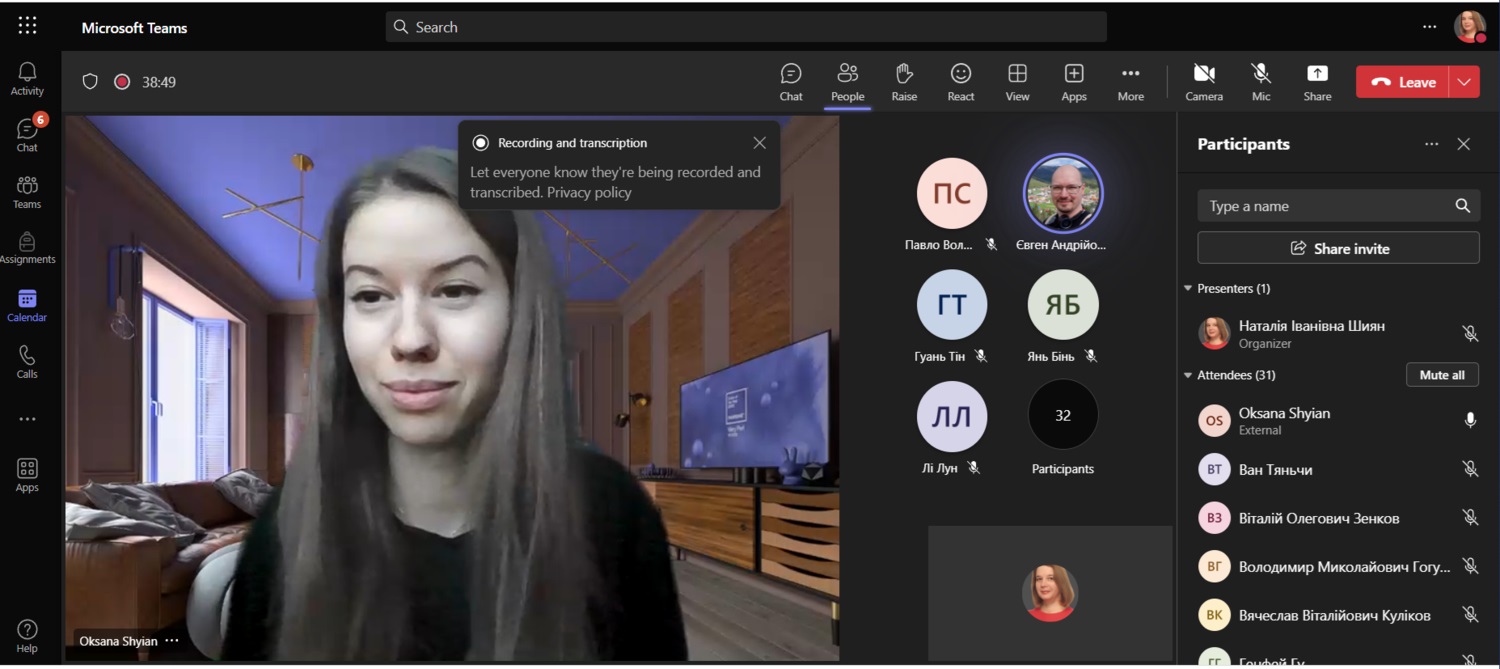Open the More actions menu in toolbar
This screenshot has height=669, width=1500.
click(1130, 81)
